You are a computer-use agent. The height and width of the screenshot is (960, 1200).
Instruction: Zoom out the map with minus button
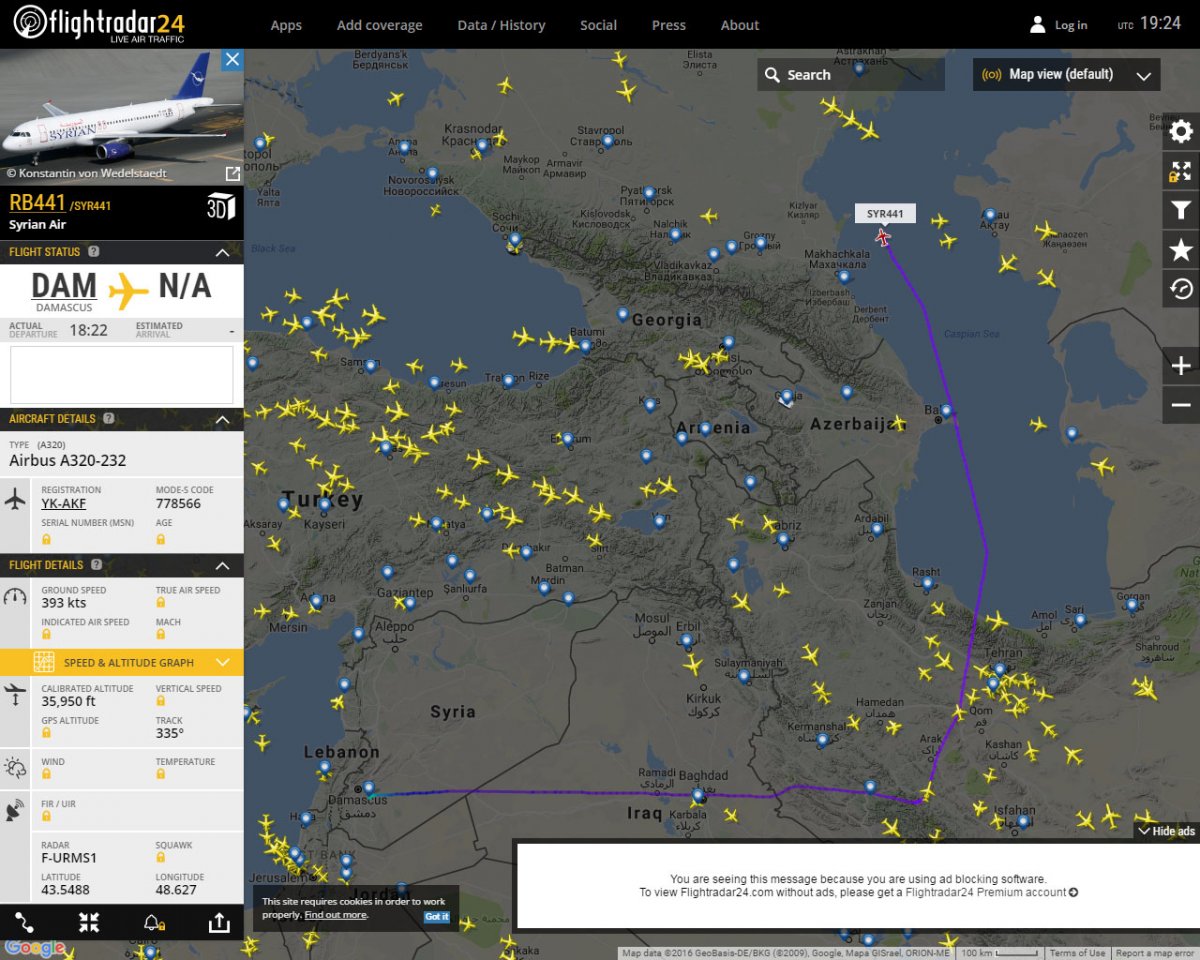1181,405
